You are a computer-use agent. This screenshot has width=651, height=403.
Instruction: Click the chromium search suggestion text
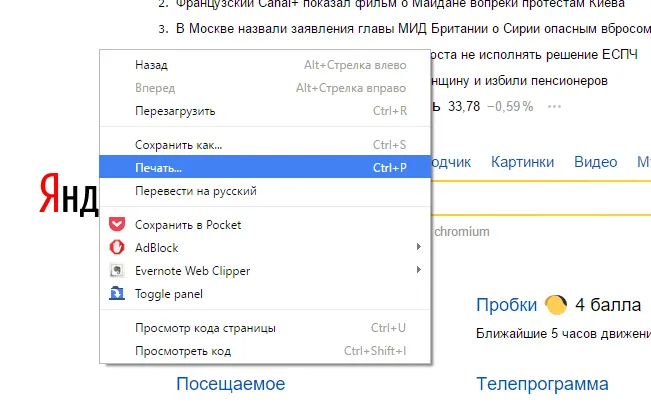(462, 232)
